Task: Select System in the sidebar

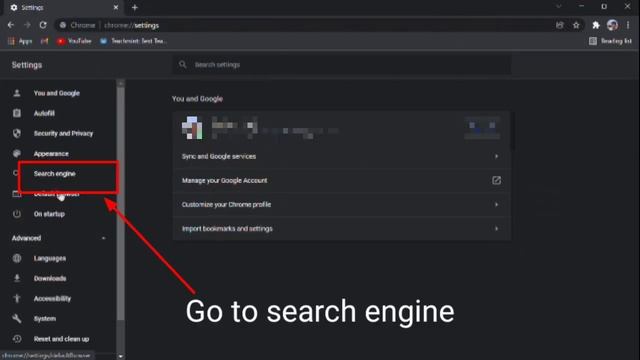Action: pos(45,318)
